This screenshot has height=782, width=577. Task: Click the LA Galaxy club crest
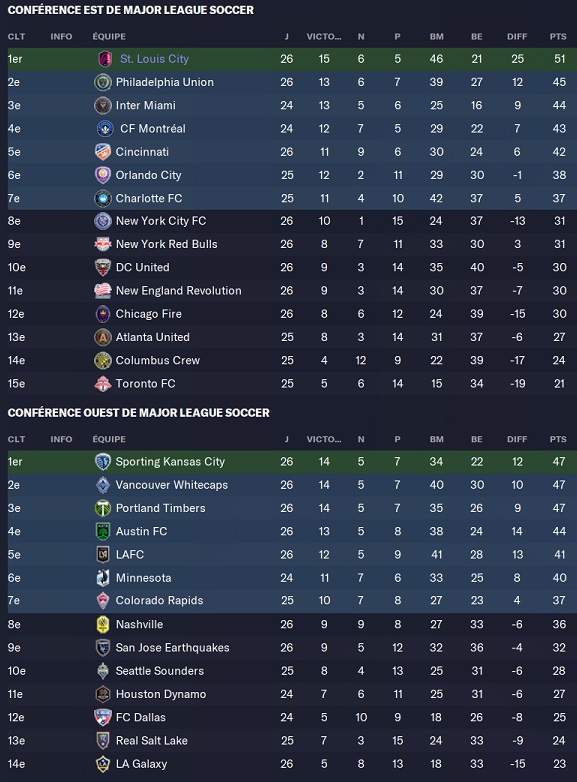[103, 764]
